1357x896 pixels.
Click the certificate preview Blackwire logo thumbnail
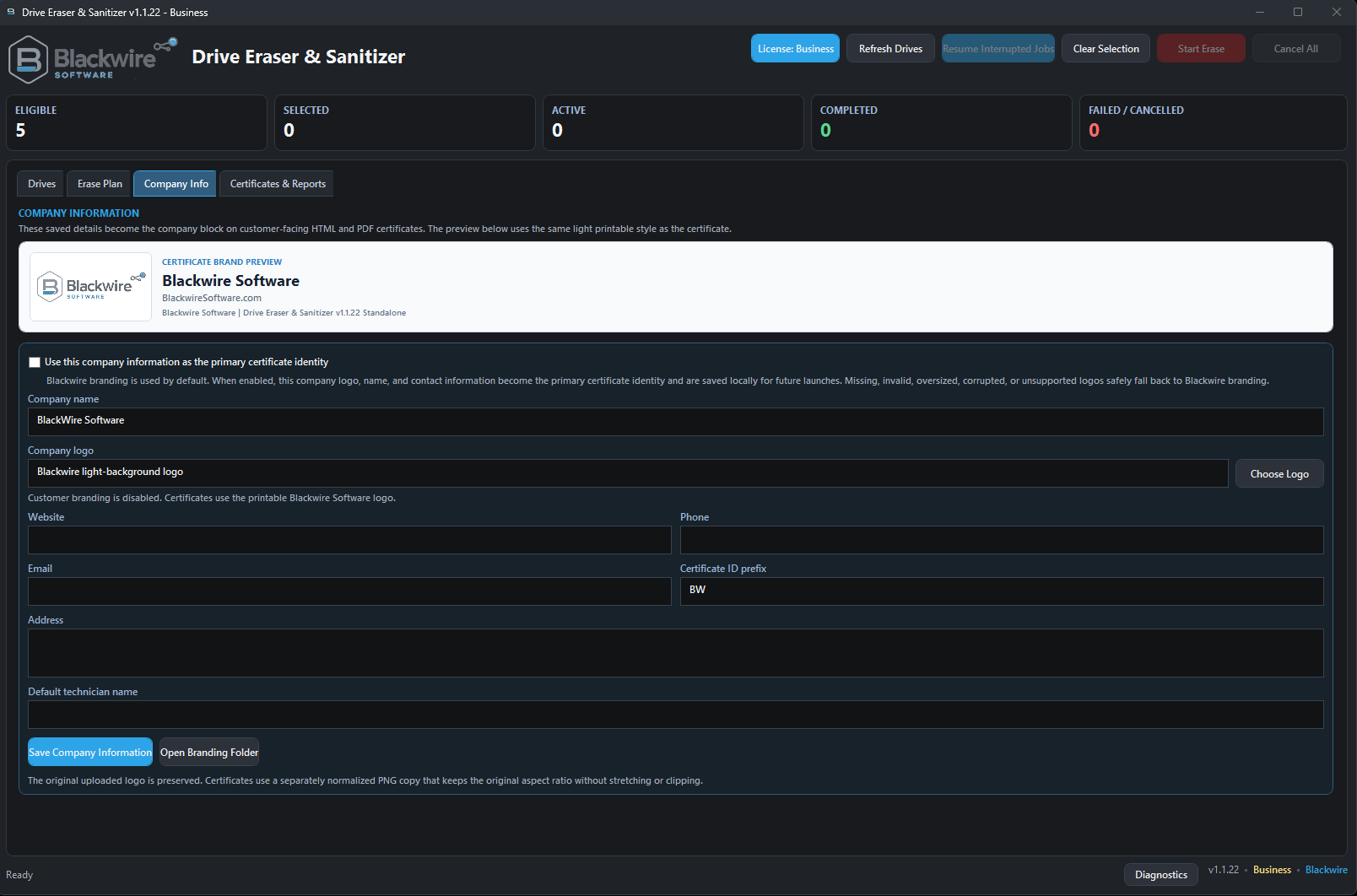(x=91, y=287)
